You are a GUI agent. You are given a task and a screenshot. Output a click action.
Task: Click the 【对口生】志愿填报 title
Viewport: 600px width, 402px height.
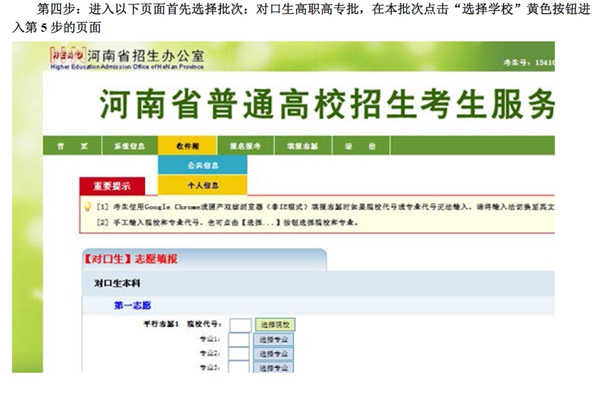point(130,259)
